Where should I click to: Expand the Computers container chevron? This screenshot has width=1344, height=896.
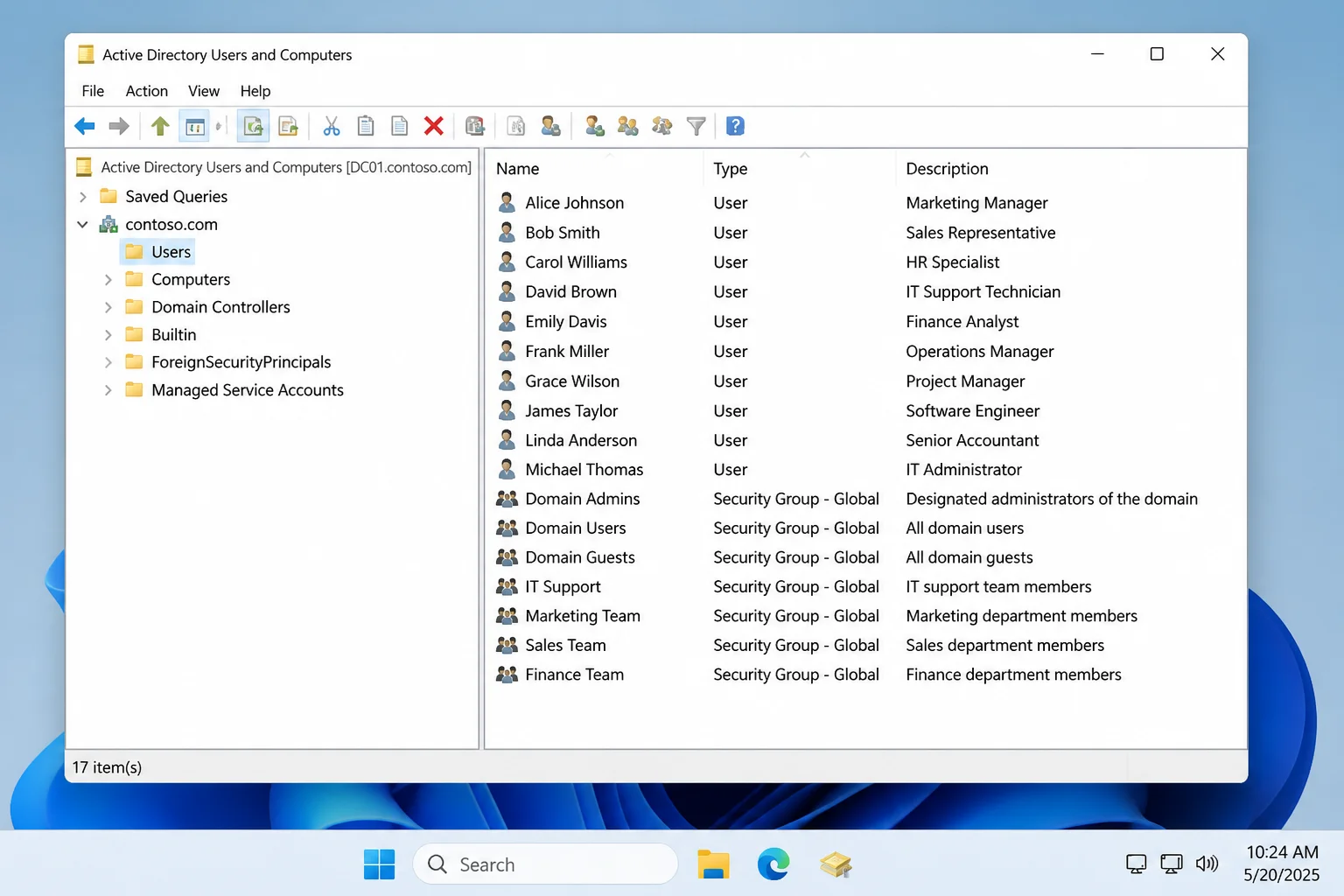point(108,280)
